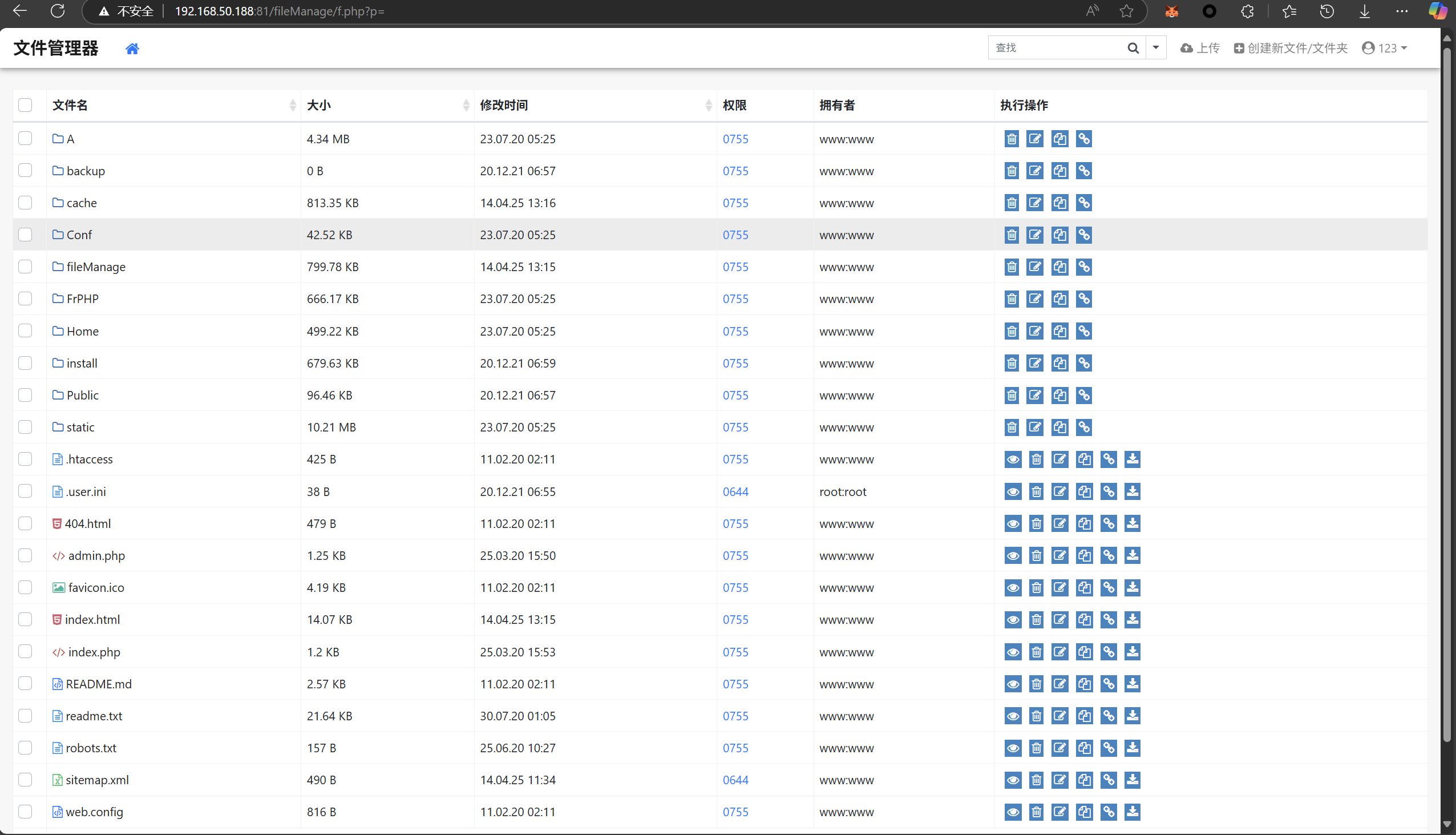Rename the backup folder via edit icon
This screenshot has width=1456, height=835.
[1035, 171]
